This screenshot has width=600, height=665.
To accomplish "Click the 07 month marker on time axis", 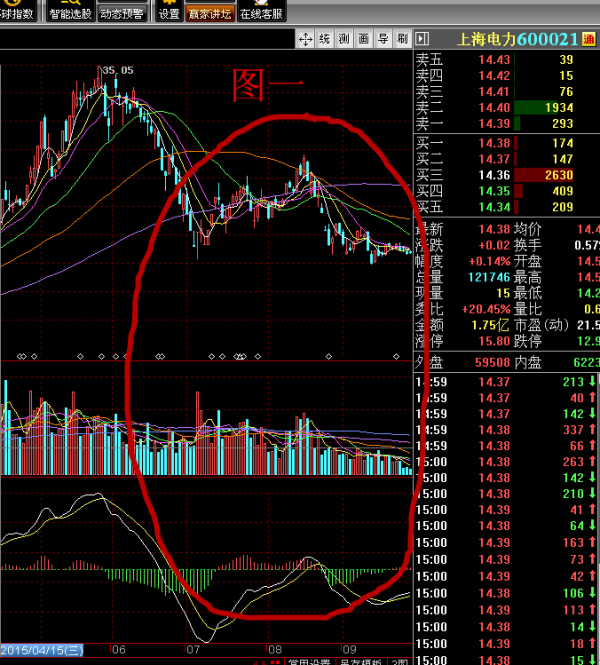I will pos(193,650).
